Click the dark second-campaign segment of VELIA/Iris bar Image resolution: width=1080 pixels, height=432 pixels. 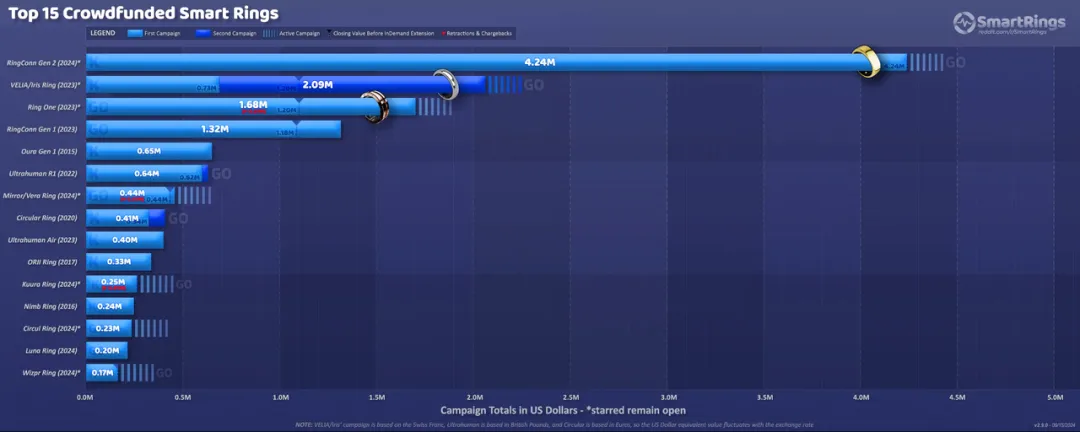point(353,85)
